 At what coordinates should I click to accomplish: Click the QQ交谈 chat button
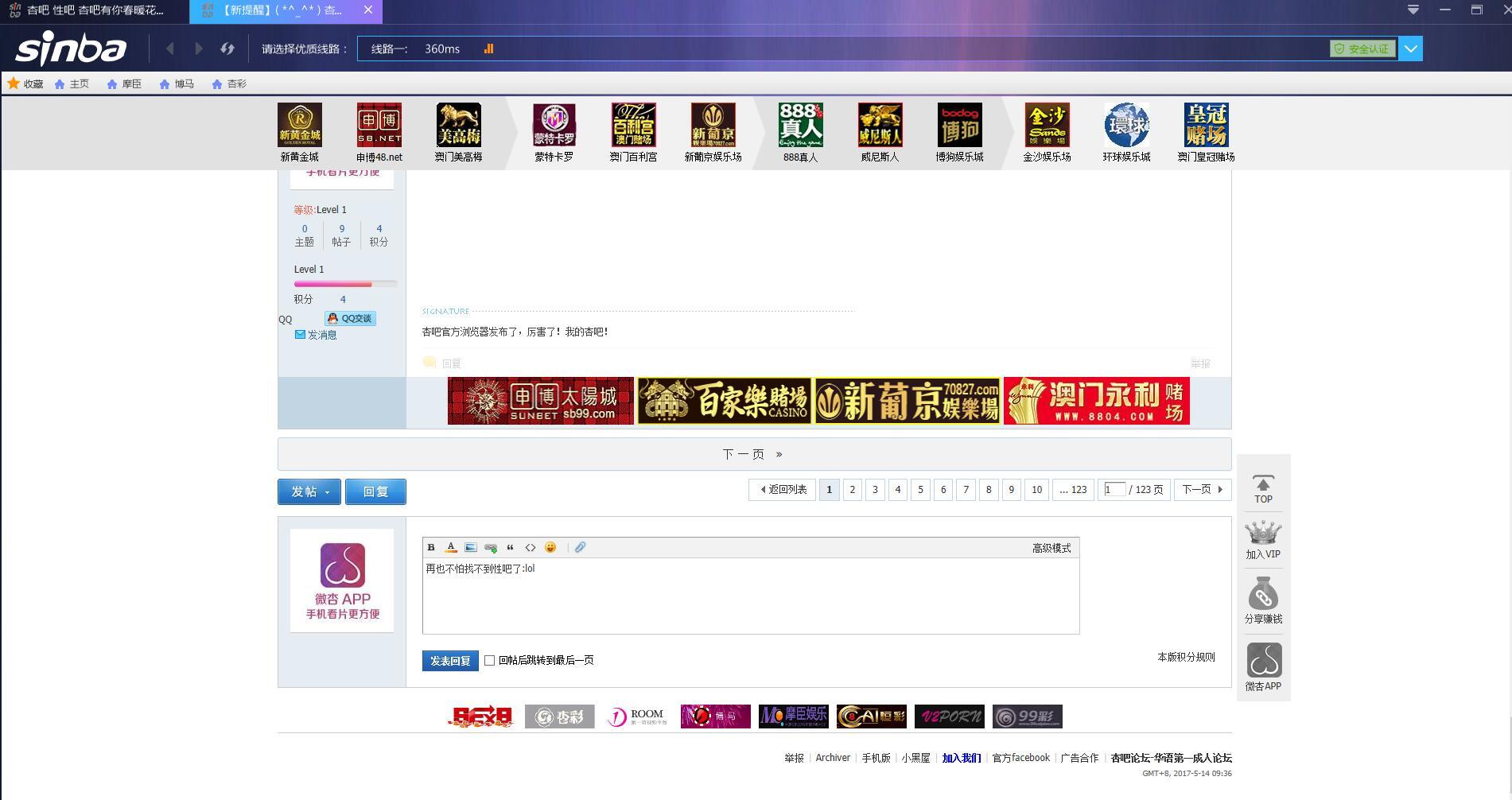(350, 318)
